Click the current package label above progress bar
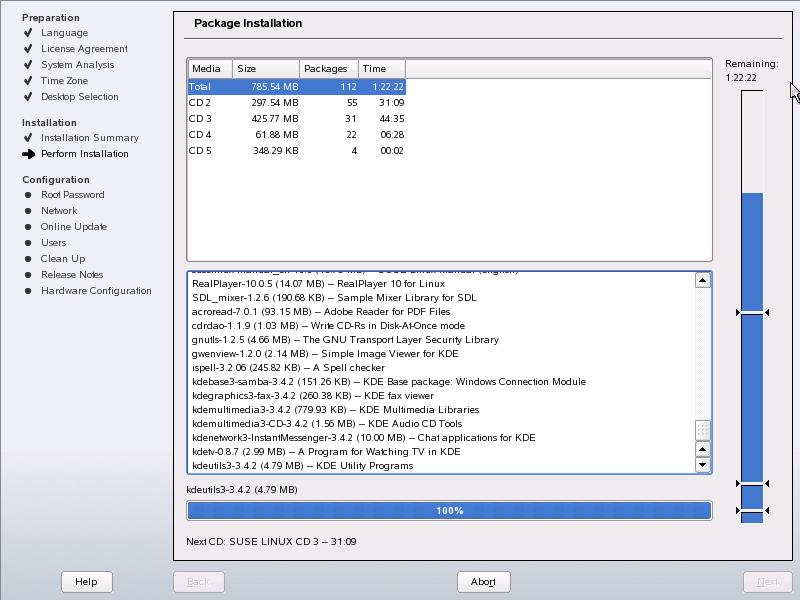Image resolution: width=800 pixels, height=600 pixels. 242,490
